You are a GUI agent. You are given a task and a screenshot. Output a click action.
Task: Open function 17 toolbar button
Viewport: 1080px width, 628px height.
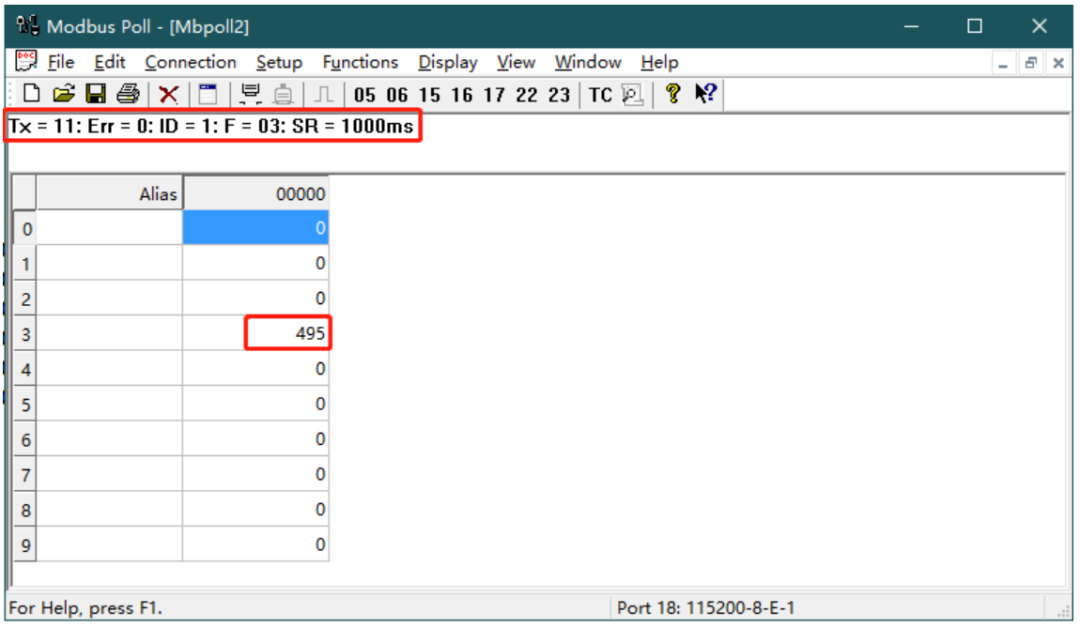[494, 95]
